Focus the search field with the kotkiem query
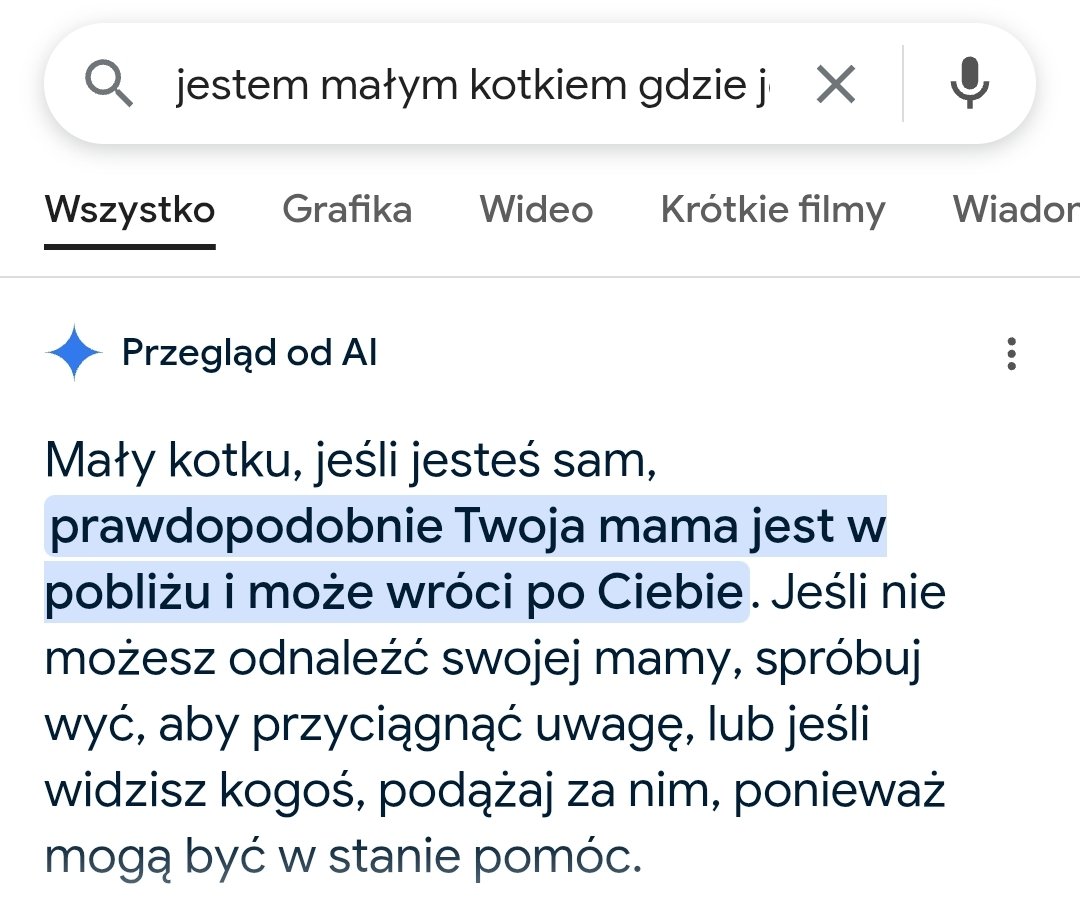The image size is (1080, 898). coord(472,85)
